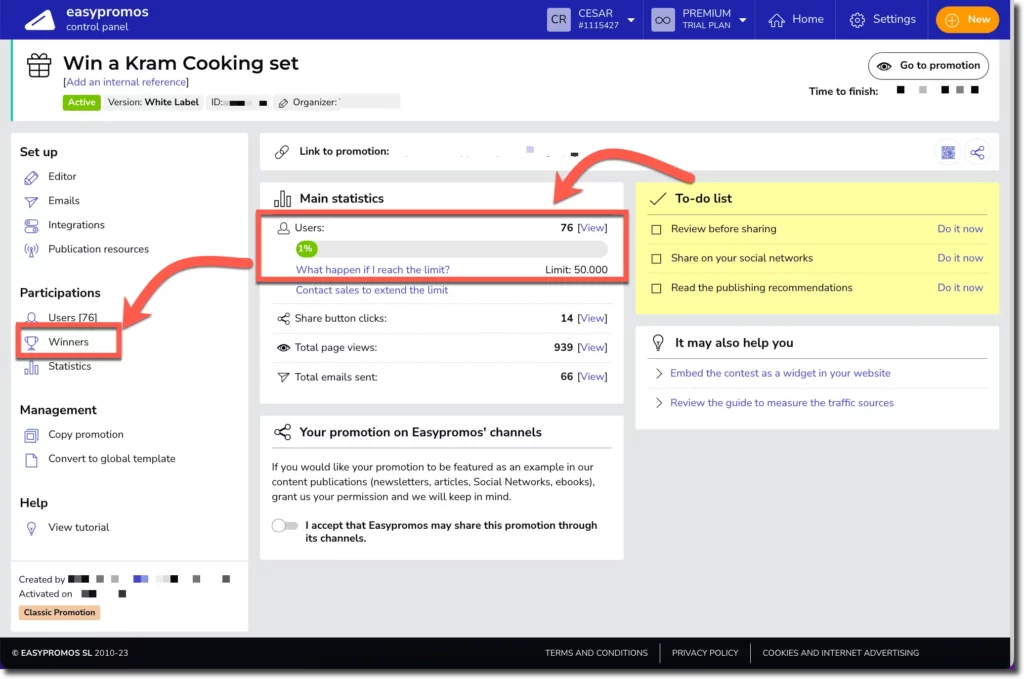Open the Premium Trial Plan dropdown arrow
The height and width of the screenshot is (679, 1024).
(743, 20)
